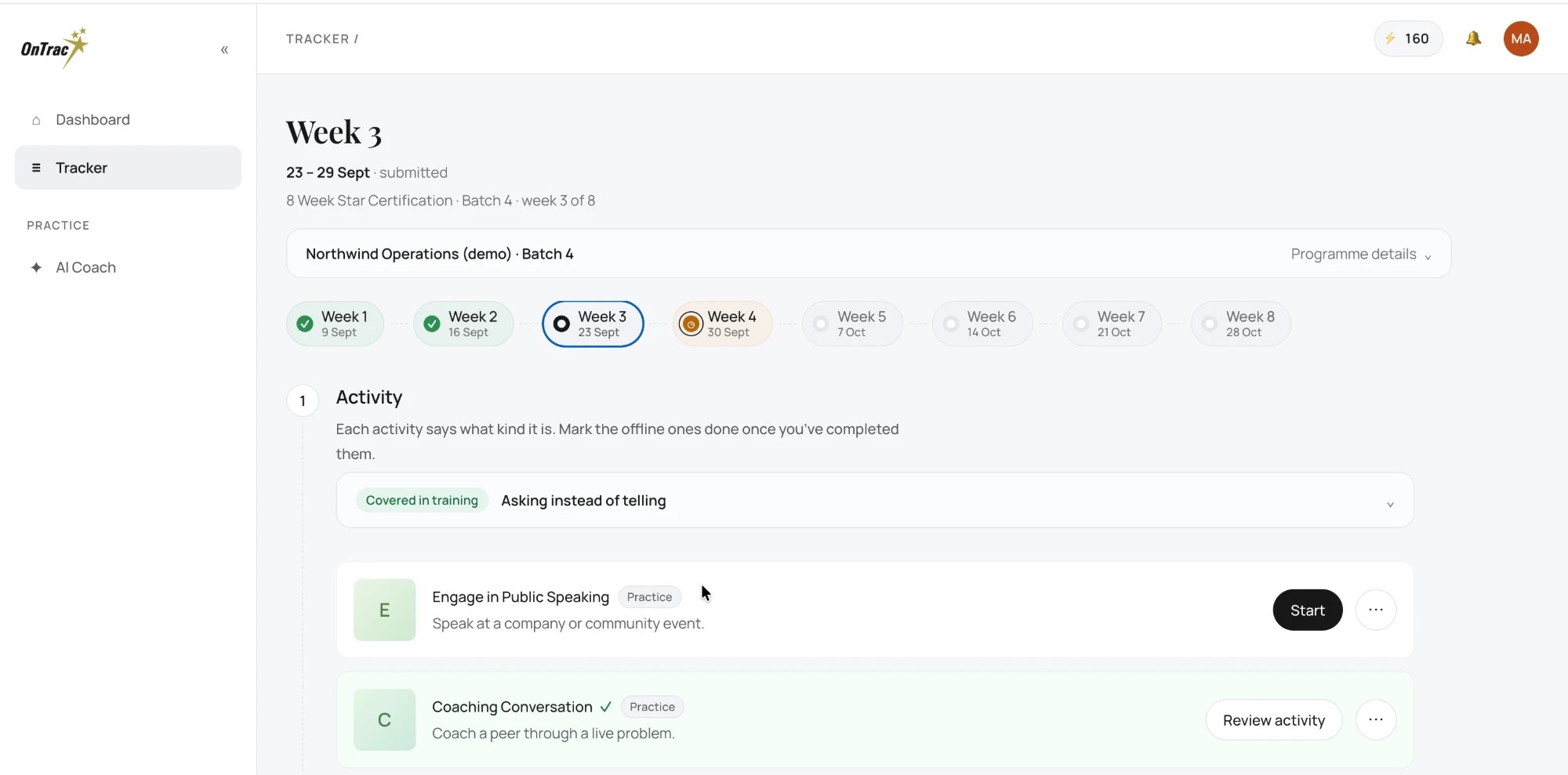This screenshot has width=1568, height=775.
Task: Open more options for Engage in Public Speaking
Action: [1376, 610]
